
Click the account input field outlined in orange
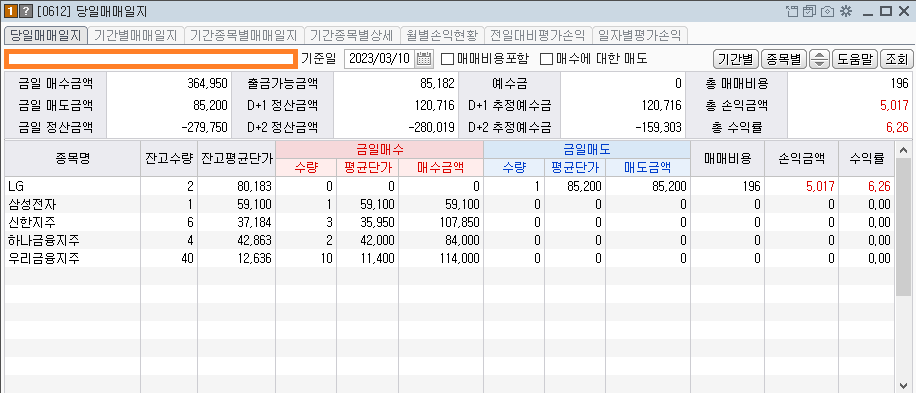point(150,58)
